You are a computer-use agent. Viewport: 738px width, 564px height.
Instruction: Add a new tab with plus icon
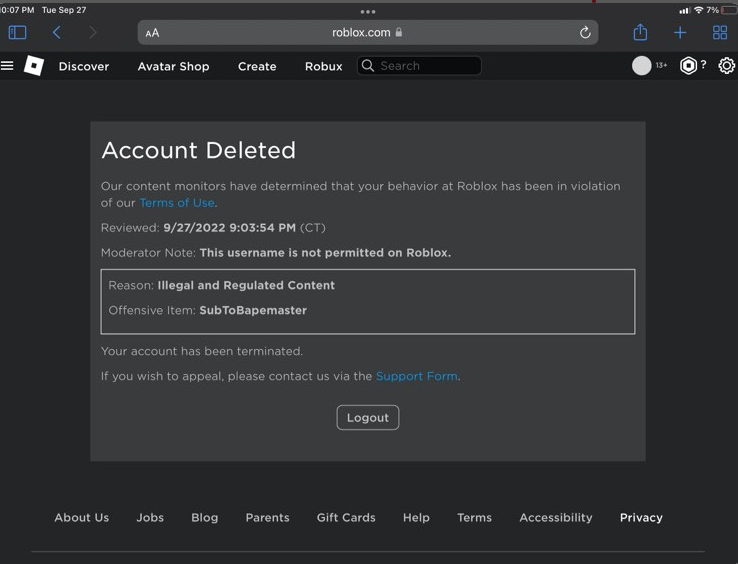coord(680,32)
